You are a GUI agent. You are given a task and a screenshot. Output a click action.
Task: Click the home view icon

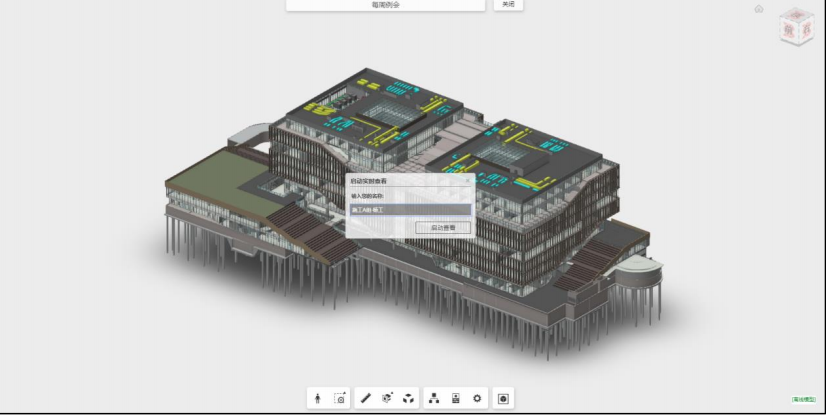(759, 9)
